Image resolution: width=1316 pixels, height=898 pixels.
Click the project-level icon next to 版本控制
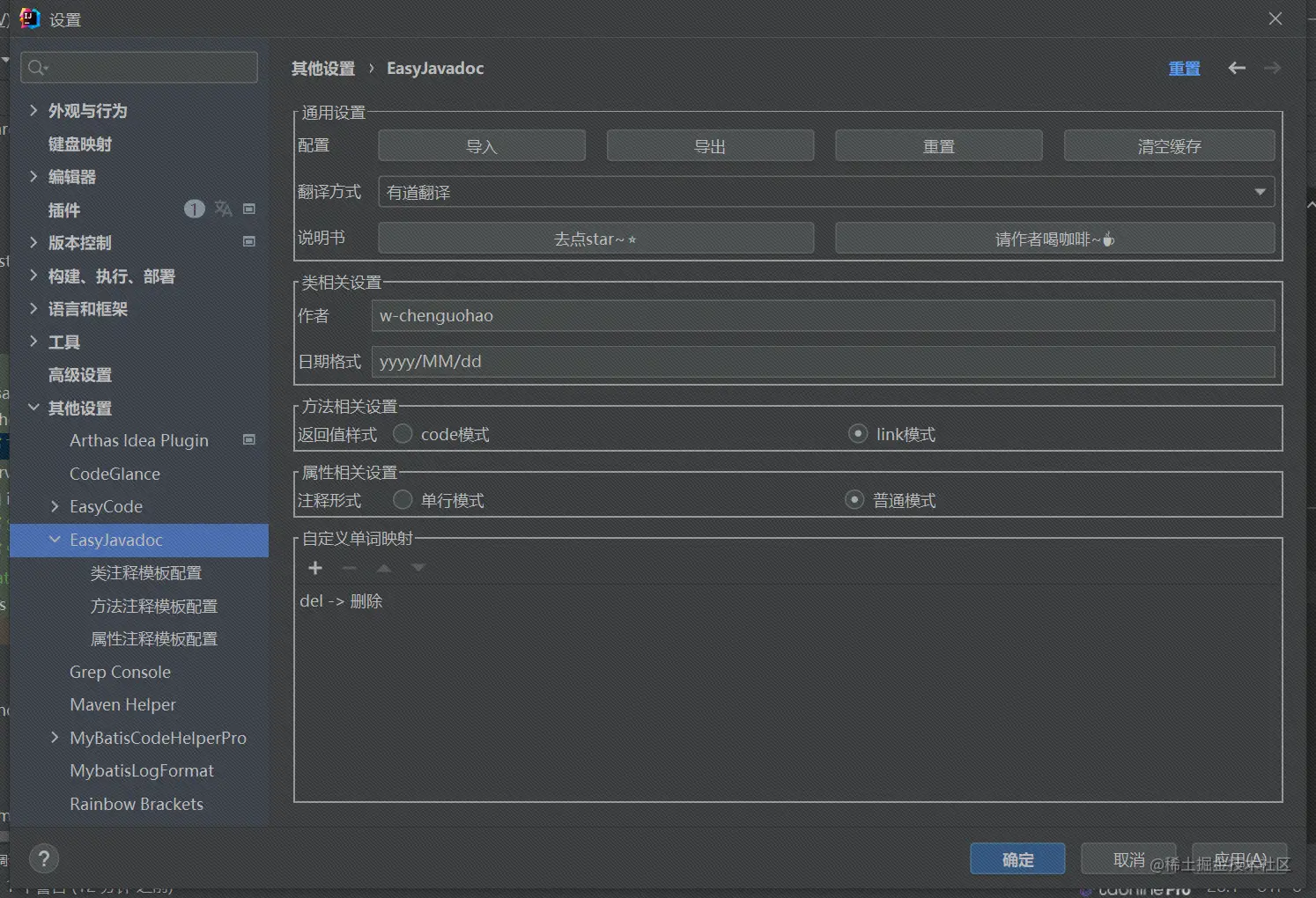[x=249, y=241]
